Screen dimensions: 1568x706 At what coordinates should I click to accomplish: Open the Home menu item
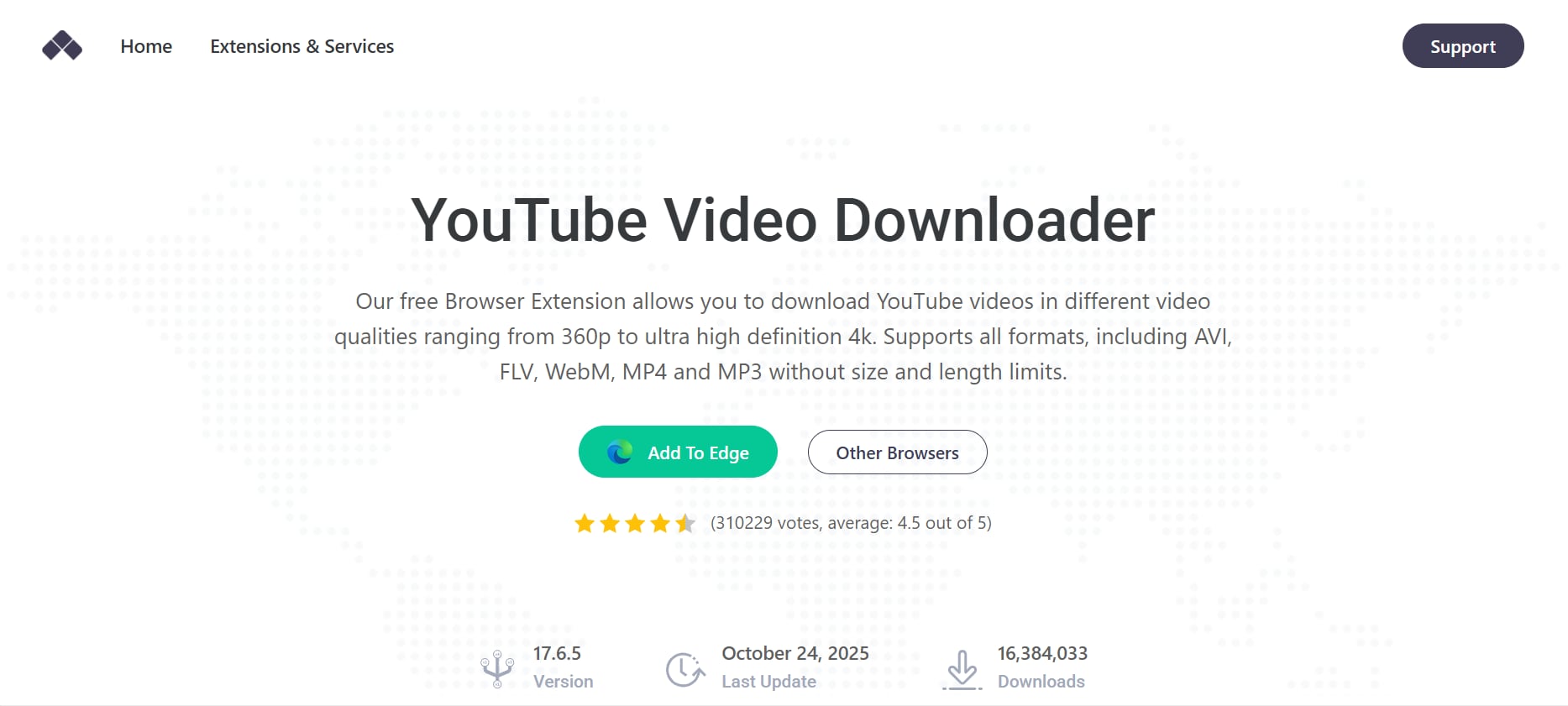point(146,46)
